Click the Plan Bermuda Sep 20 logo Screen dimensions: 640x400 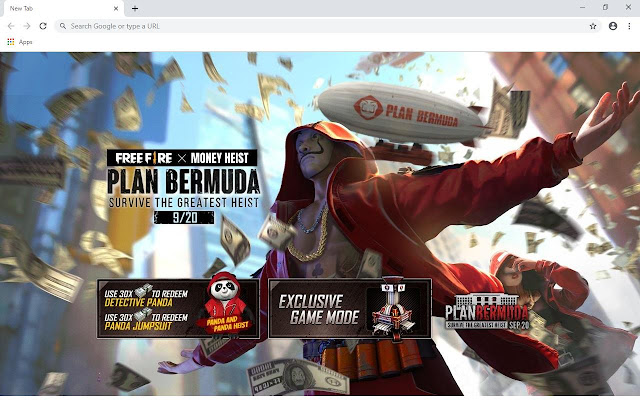pos(487,312)
